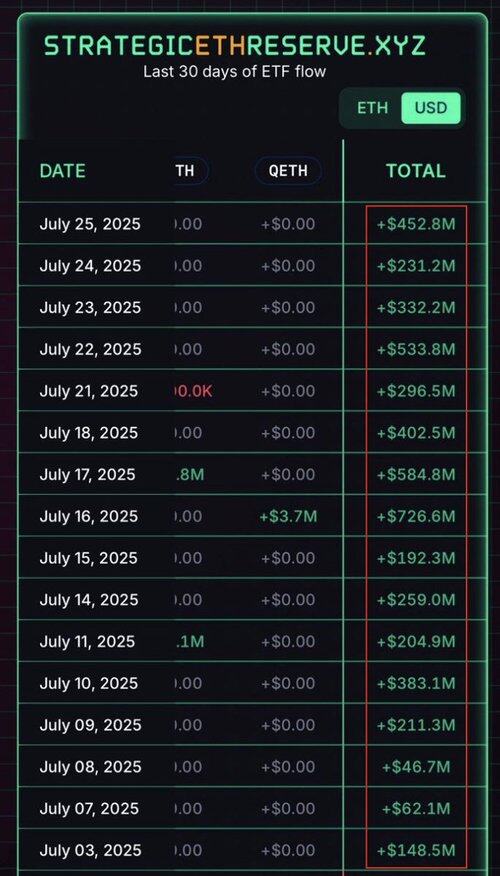Click the +$584.8M total for July 17
Image resolution: width=500 pixels, height=876 pixels.
[x=416, y=474]
